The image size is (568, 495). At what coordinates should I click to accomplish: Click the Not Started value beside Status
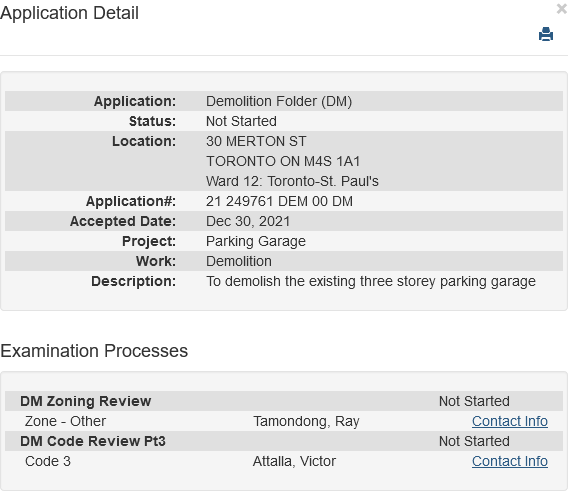click(x=241, y=121)
